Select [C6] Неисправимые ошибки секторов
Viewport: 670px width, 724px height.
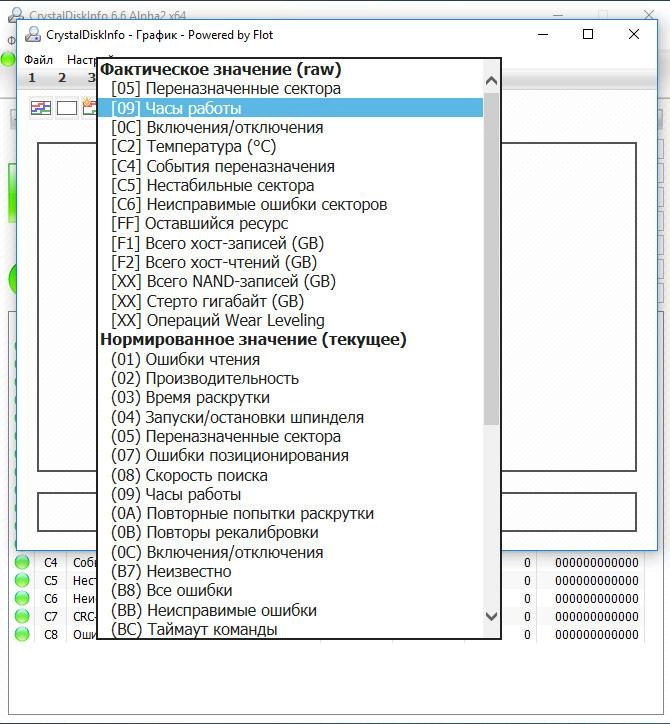[290, 205]
